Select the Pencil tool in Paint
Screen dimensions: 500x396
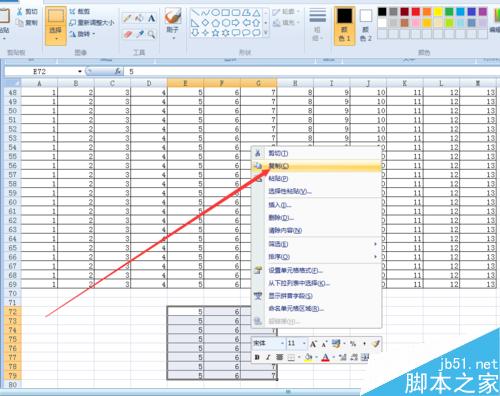127,18
